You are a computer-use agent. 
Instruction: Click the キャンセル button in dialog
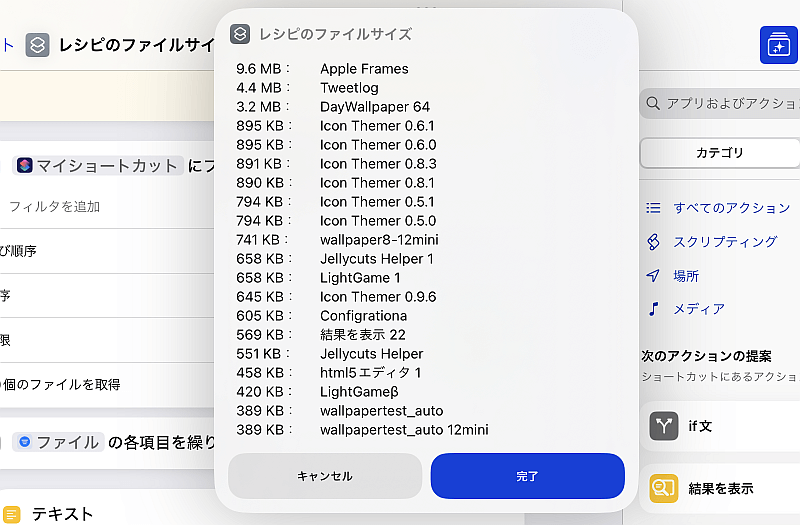click(x=325, y=476)
